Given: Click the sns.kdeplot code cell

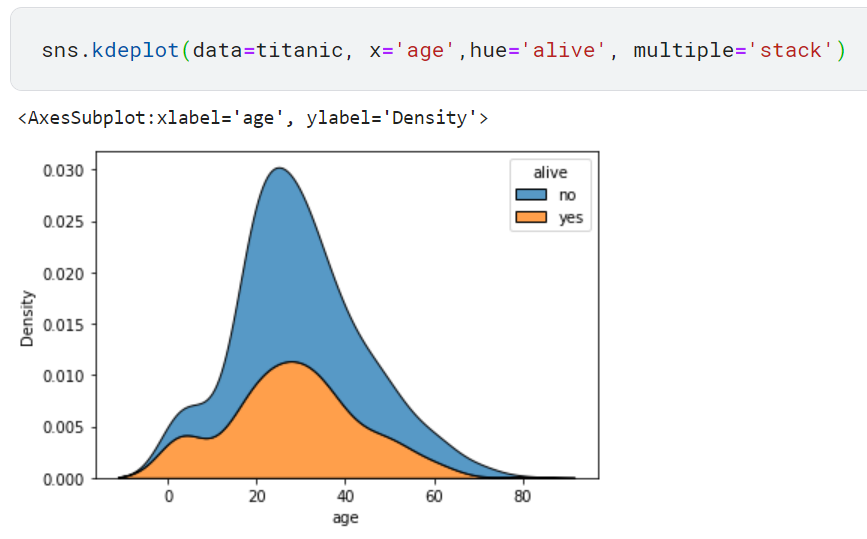Looking at the screenshot, I should [438, 49].
